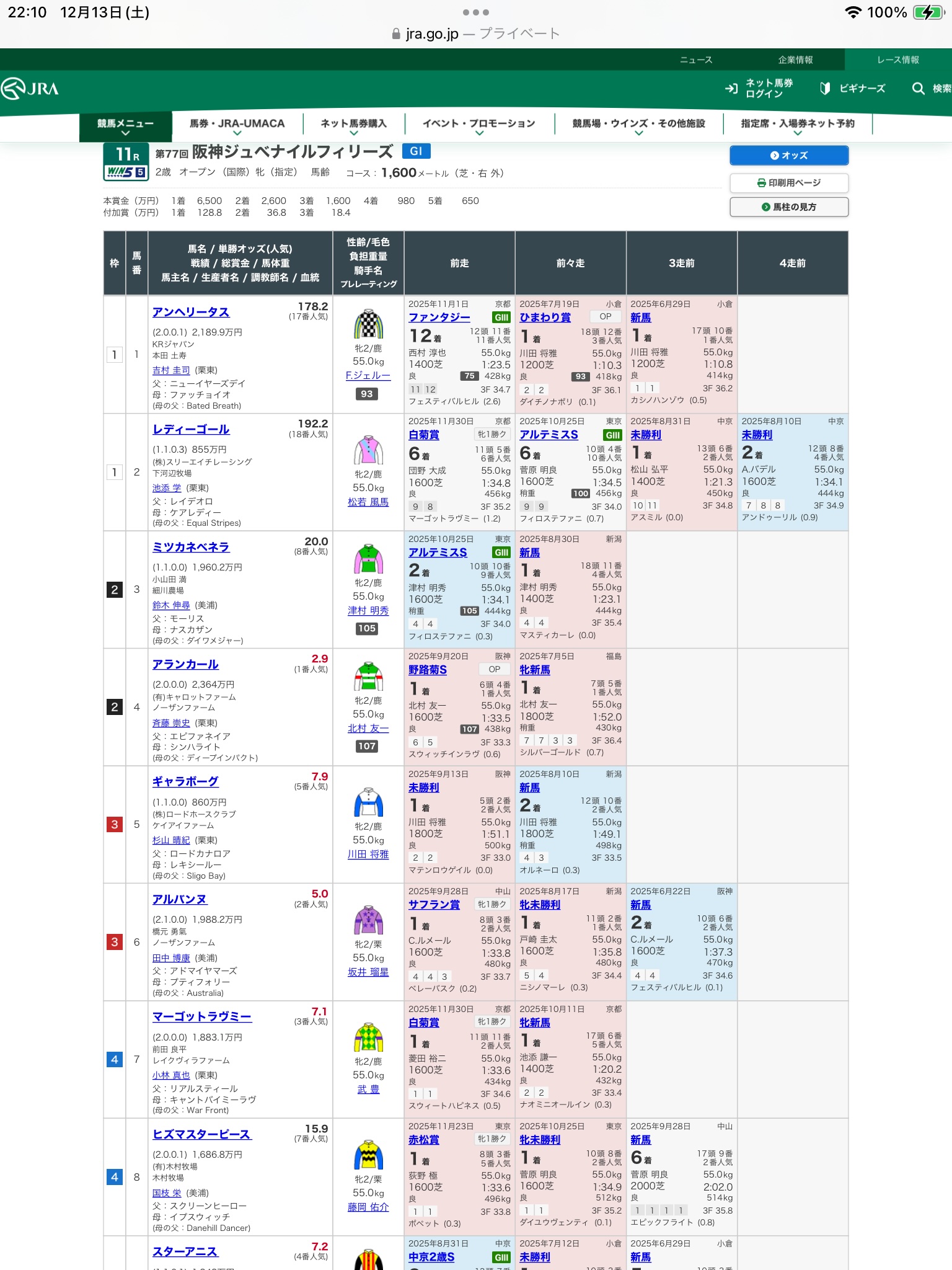This screenshot has height=1270, width=952.
Task: Open horse レディーゴール page
Action: [191, 430]
